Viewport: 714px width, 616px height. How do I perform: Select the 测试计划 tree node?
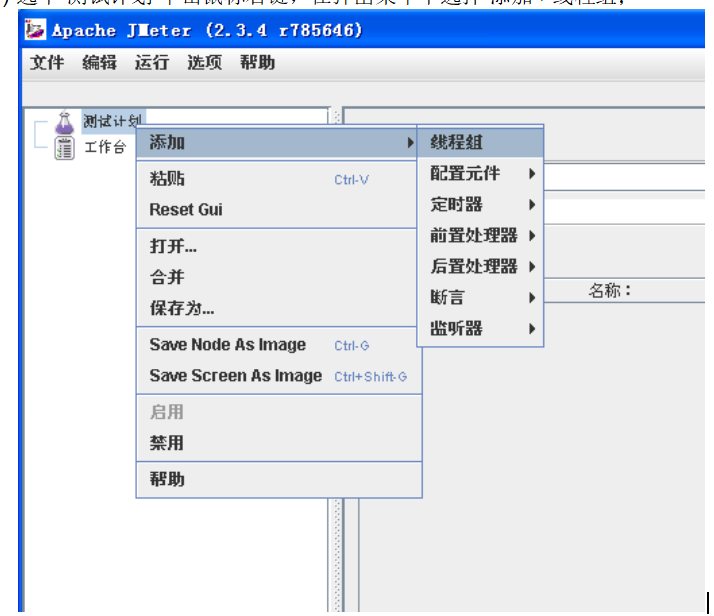tap(113, 121)
